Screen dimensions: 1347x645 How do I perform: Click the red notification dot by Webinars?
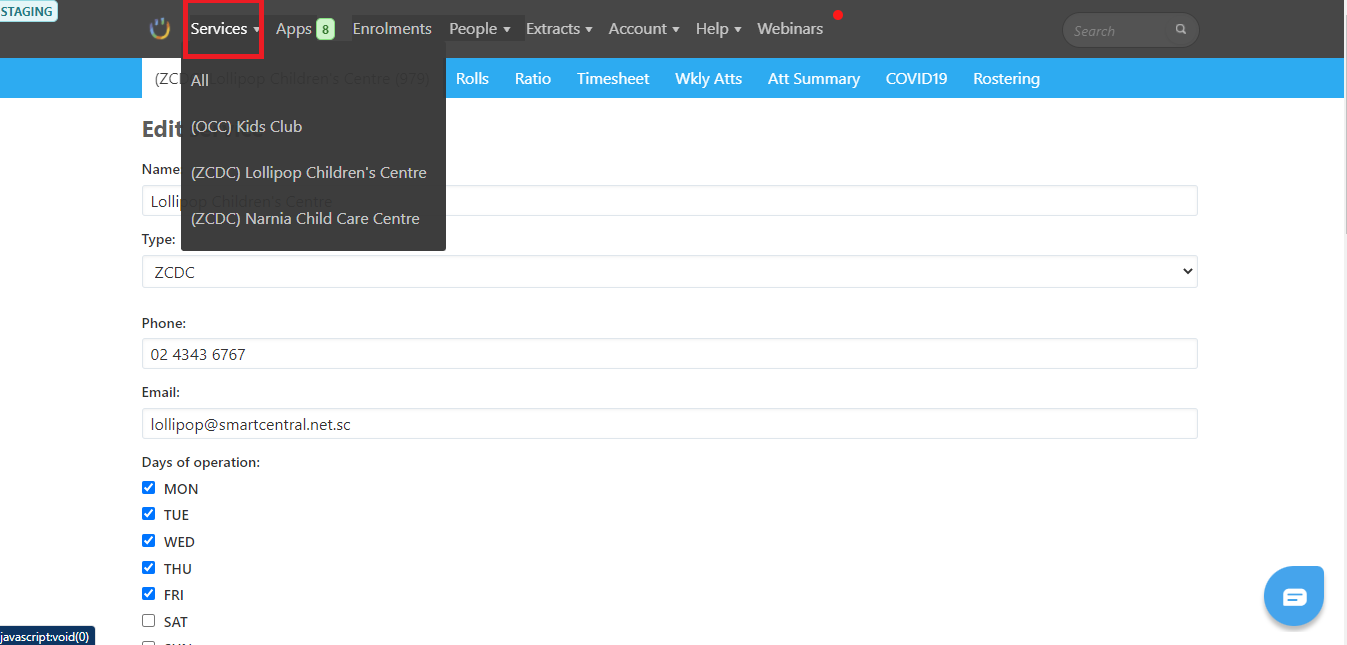pyautogui.click(x=838, y=15)
